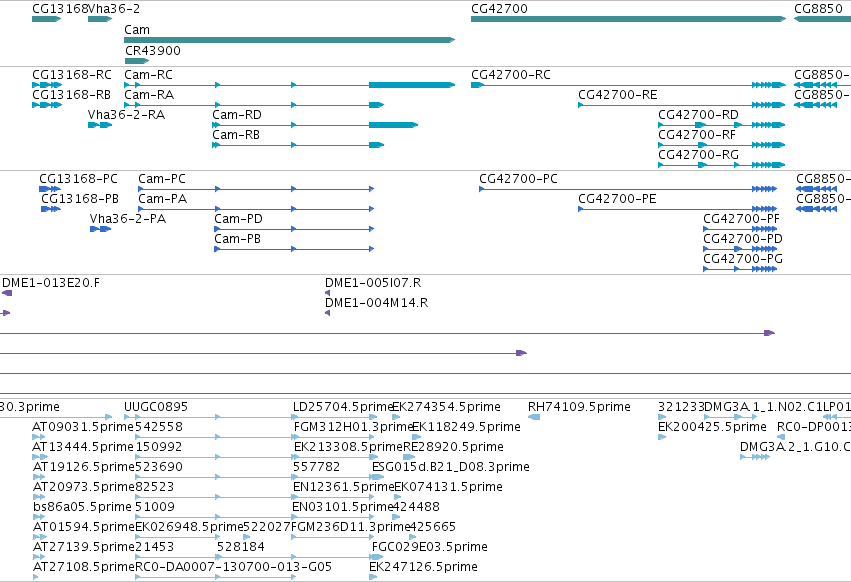
Task: Select the RH74109.5prime EST glyph
Action: pyautogui.click(x=534, y=417)
